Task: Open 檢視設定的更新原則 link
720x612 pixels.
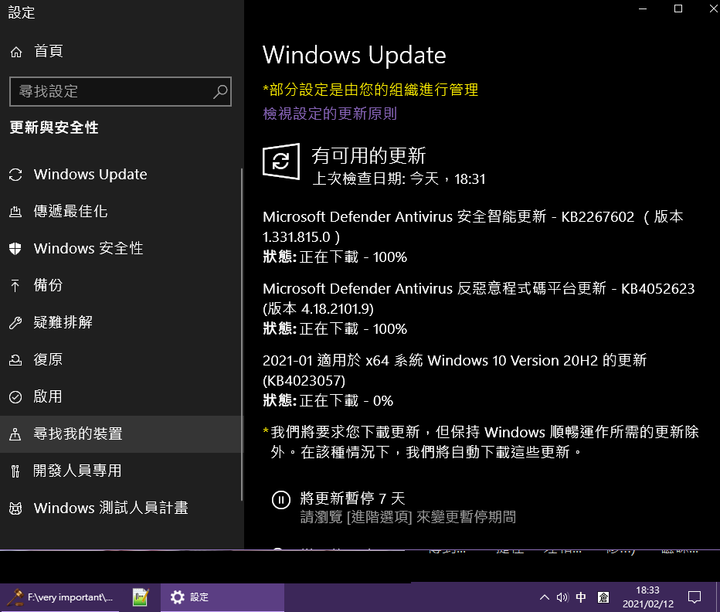Action: click(330, 114)
